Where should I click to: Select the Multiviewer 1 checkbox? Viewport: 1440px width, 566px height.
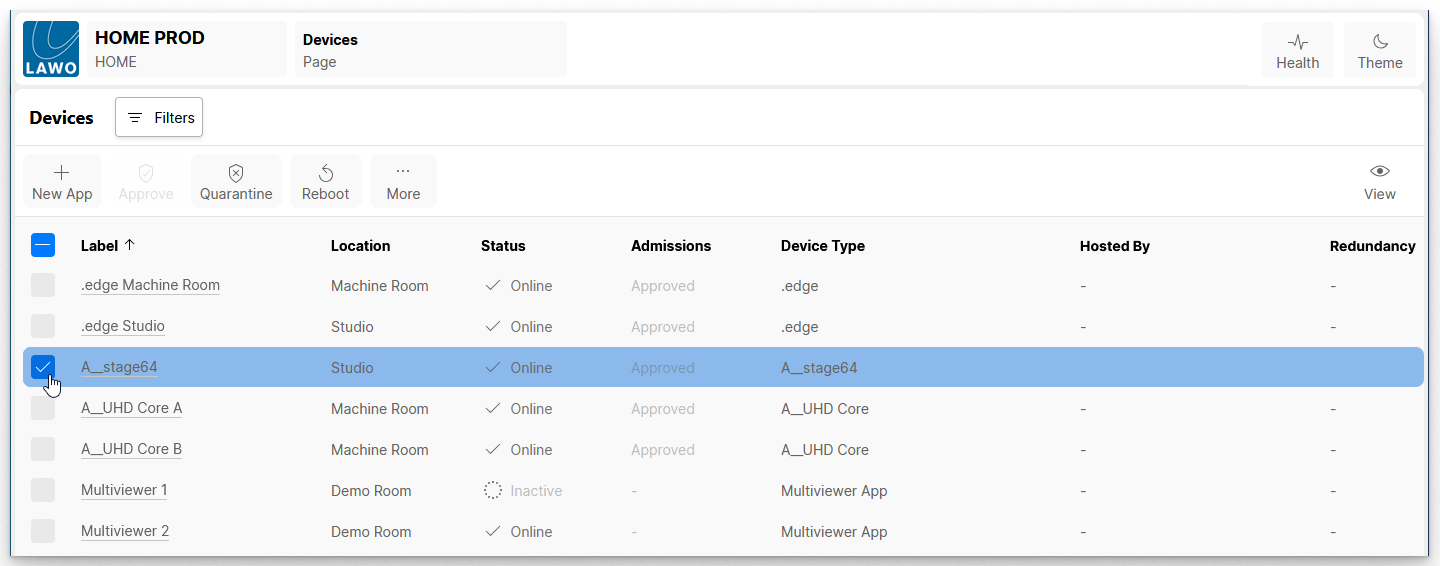click(43, 490)
